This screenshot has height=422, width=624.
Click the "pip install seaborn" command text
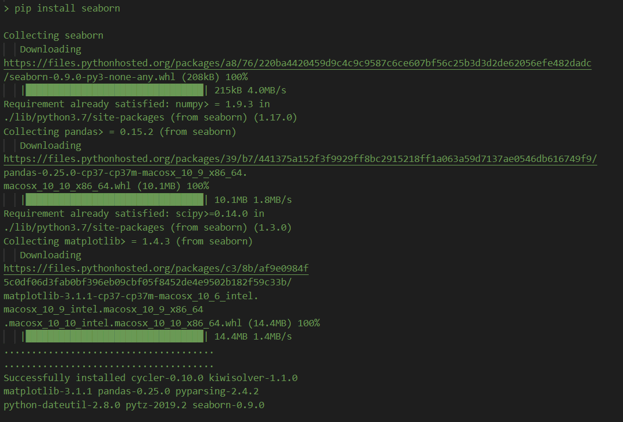67,8
